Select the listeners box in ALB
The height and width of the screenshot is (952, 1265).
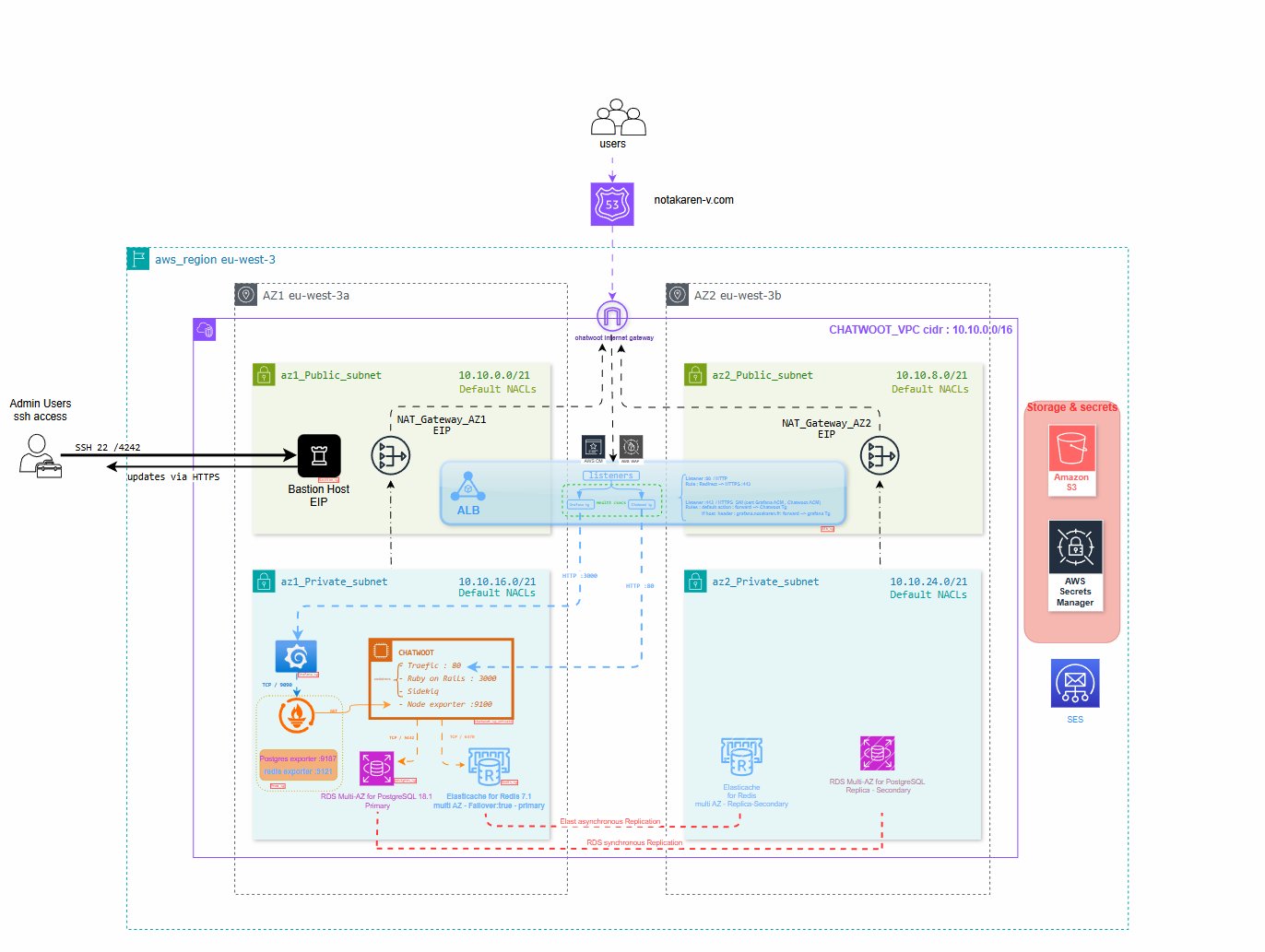pyautogui.click(x=611, y=476)
